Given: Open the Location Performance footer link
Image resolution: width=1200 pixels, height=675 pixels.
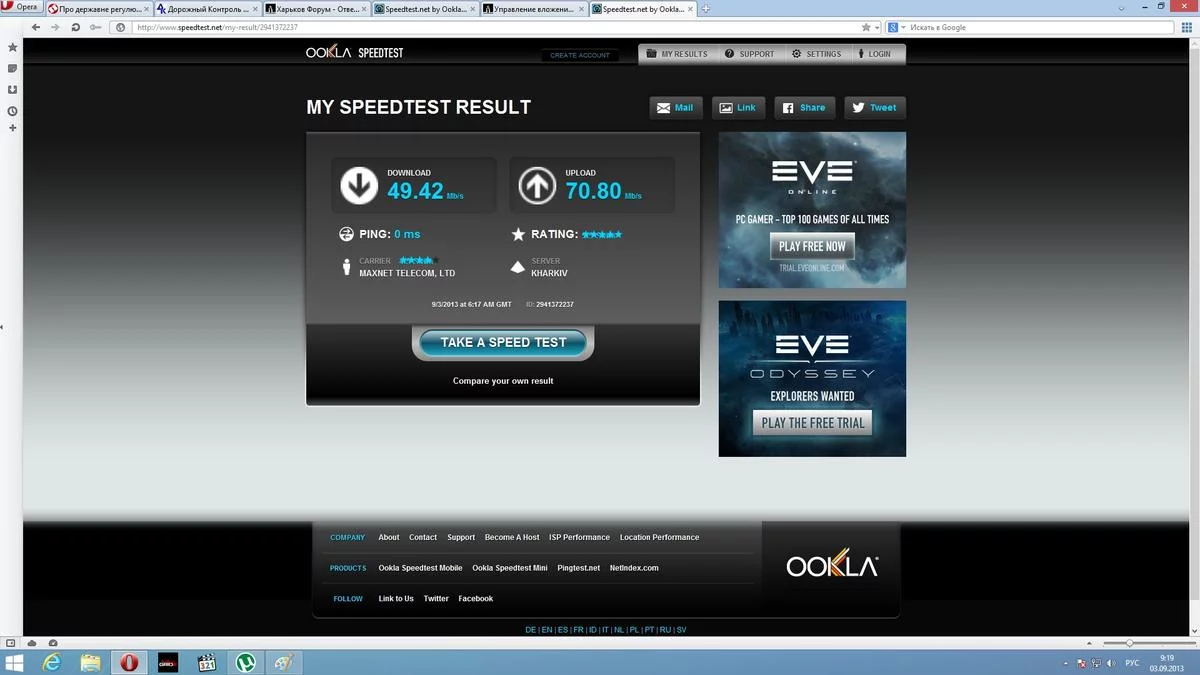Looking at the screenshot, I should 659,538.
